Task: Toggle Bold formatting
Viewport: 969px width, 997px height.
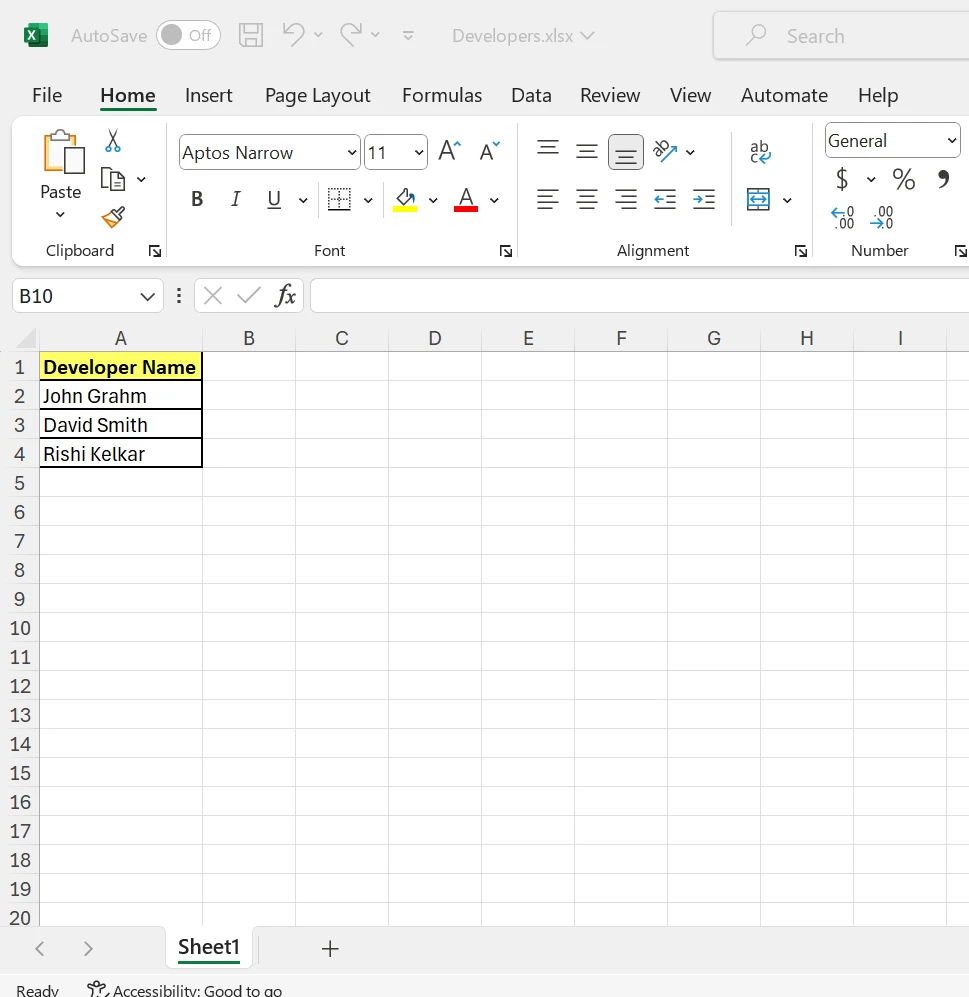Action: pos(197,200)
